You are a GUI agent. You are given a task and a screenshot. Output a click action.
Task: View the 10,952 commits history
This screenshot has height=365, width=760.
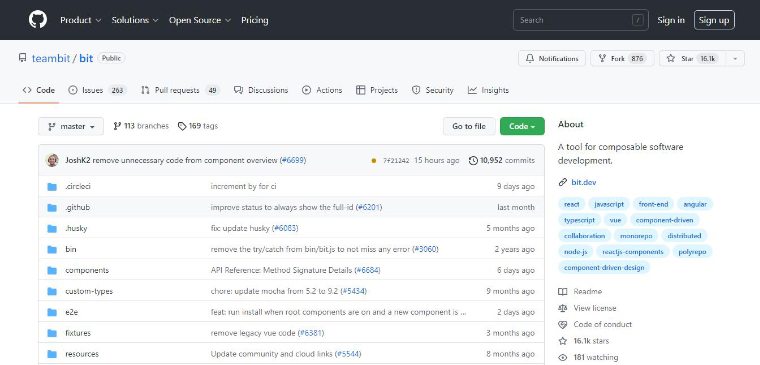point(502,160)
